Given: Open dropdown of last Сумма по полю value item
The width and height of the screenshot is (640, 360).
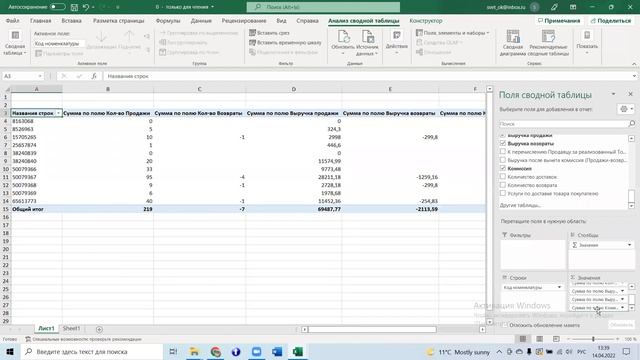Looking at the screenshot, I should tap(622, 307).
